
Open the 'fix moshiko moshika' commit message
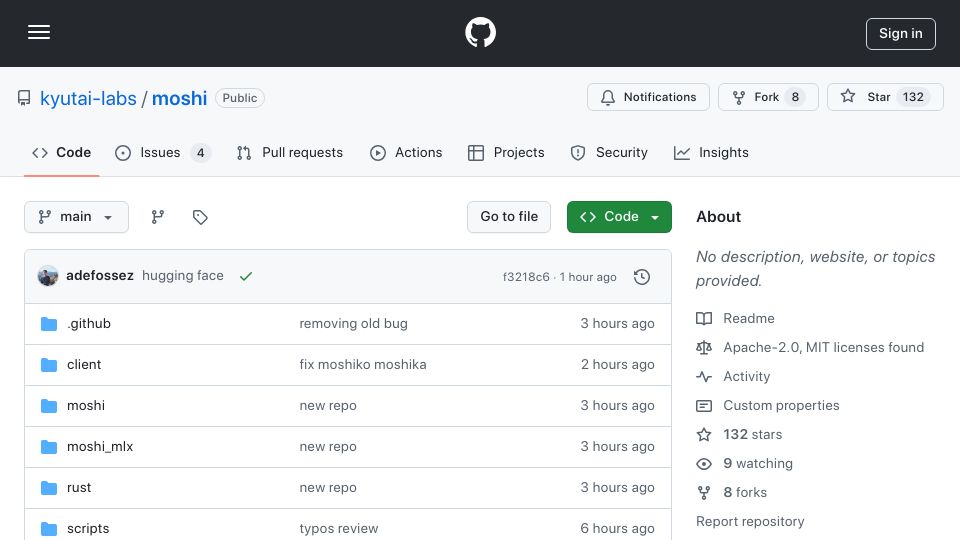[362, 364]
